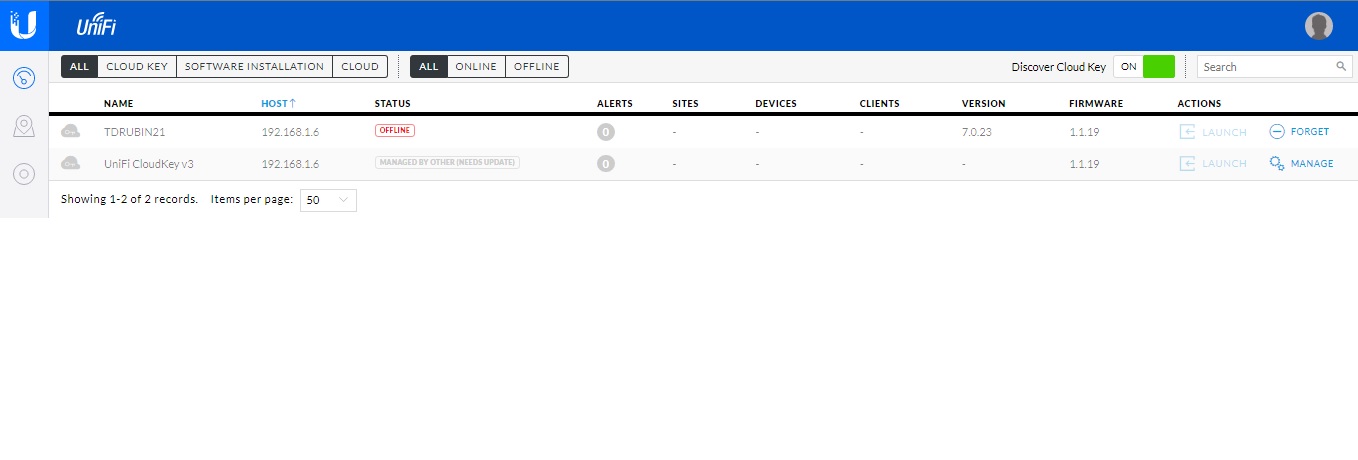Image resolution: width=1358 pixels, height=460 pixels.
Task: Click host 192.168.1.6 for UniFi CloudKey v3
Action: (290, 163)
